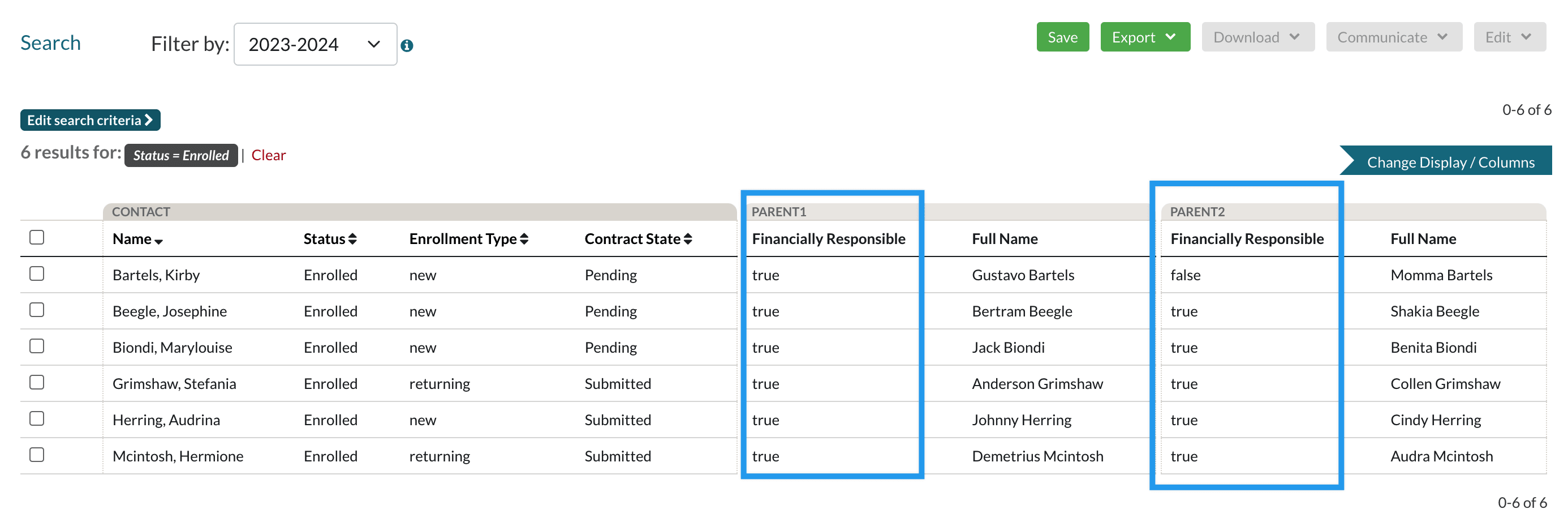1568x522 pixels.
Task: Click the info icon beside year filter
Action: (x=407, y=46)
